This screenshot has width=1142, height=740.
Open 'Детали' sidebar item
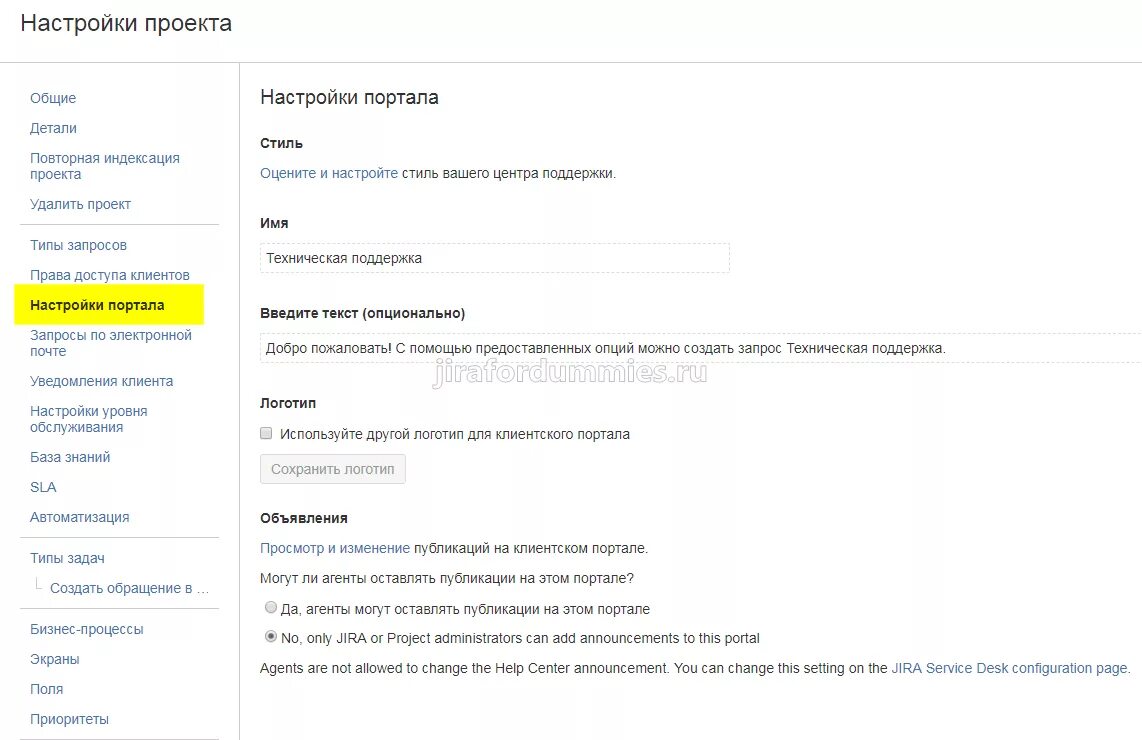[53, 128]
